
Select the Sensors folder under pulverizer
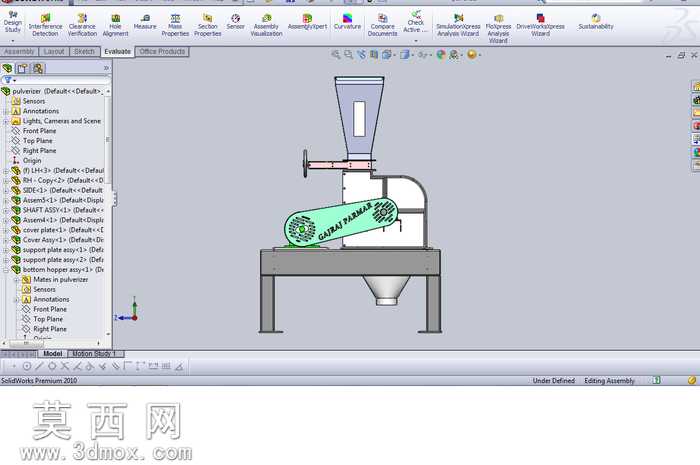33,101
